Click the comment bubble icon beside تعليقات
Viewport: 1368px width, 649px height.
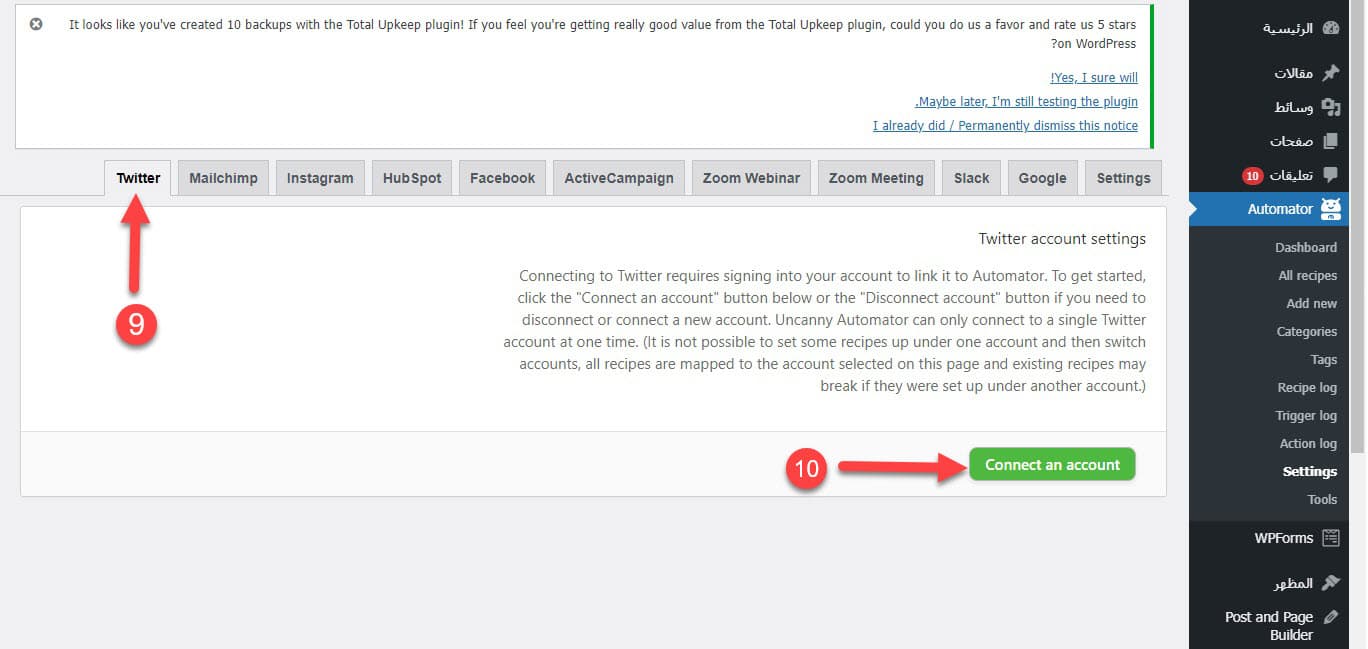[x=1330, y=175]
